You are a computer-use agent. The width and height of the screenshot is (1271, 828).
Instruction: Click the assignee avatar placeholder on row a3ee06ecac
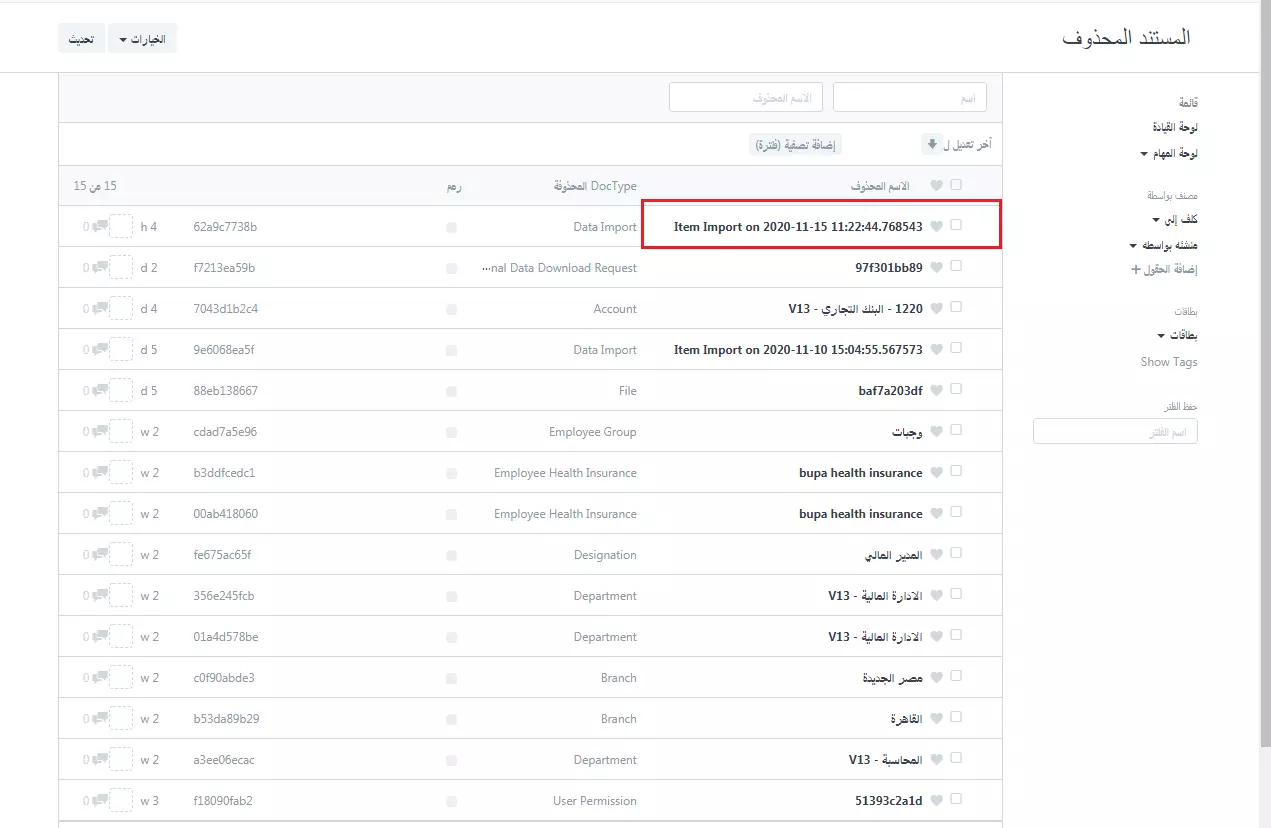(x=121, y=760)
